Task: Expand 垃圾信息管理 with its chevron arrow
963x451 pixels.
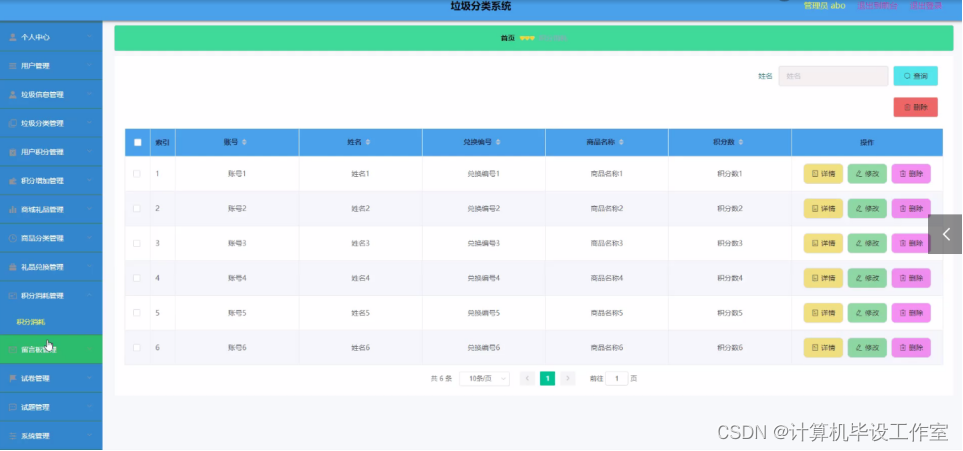Action: [90, 95]
